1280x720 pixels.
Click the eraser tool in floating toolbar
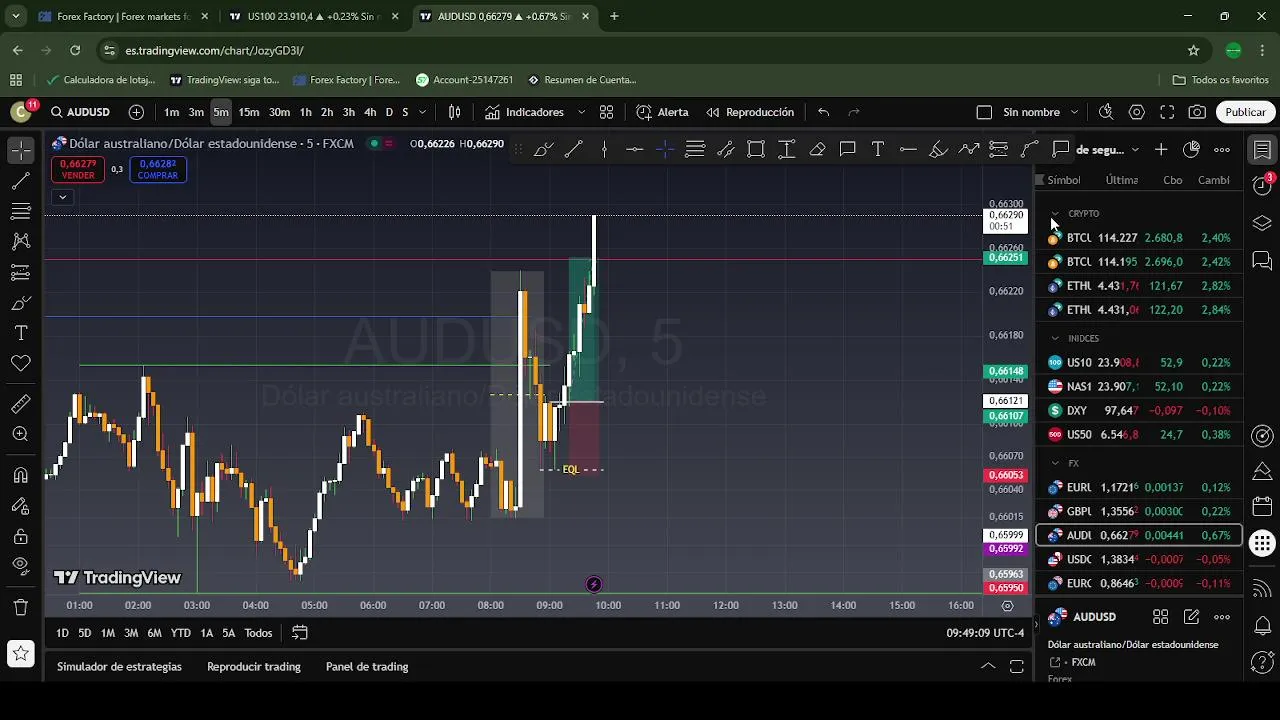pos(817,149)
